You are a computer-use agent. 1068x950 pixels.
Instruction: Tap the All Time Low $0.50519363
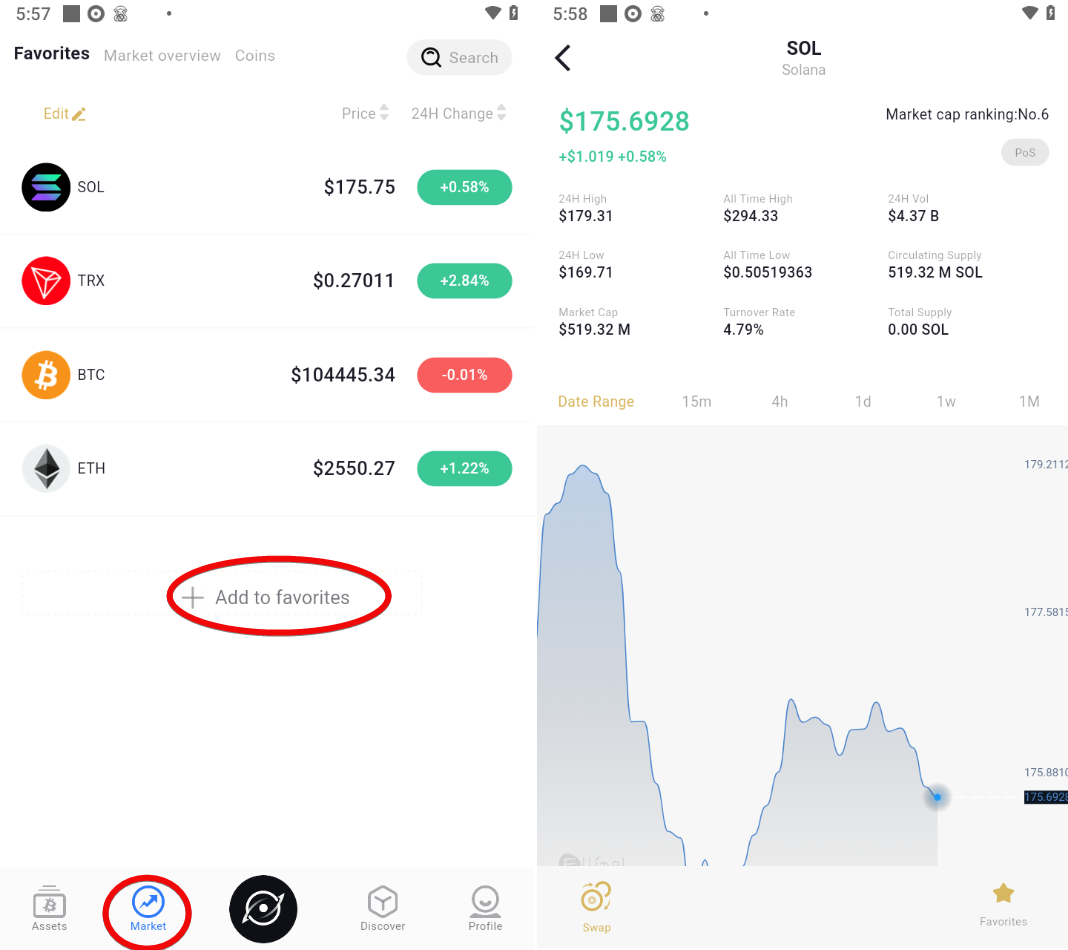pos(768,272)
